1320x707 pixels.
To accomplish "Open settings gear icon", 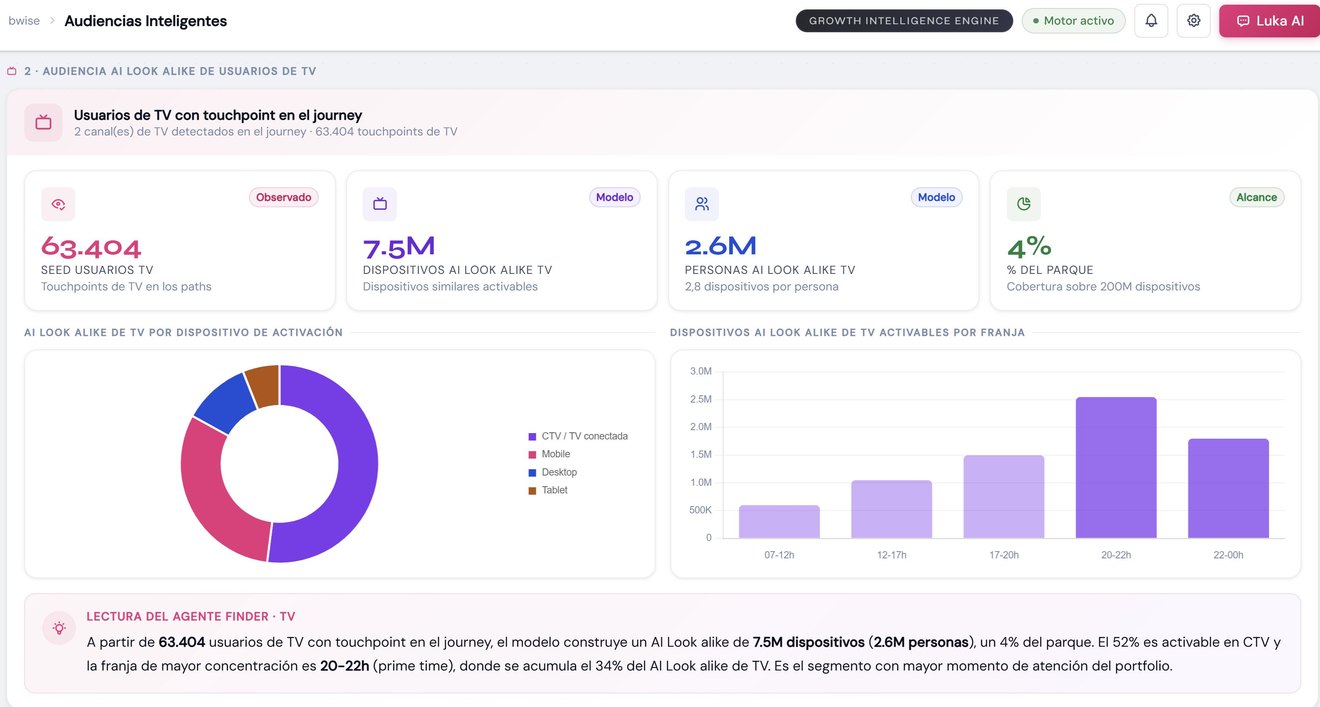I will tap(1193, 20).
